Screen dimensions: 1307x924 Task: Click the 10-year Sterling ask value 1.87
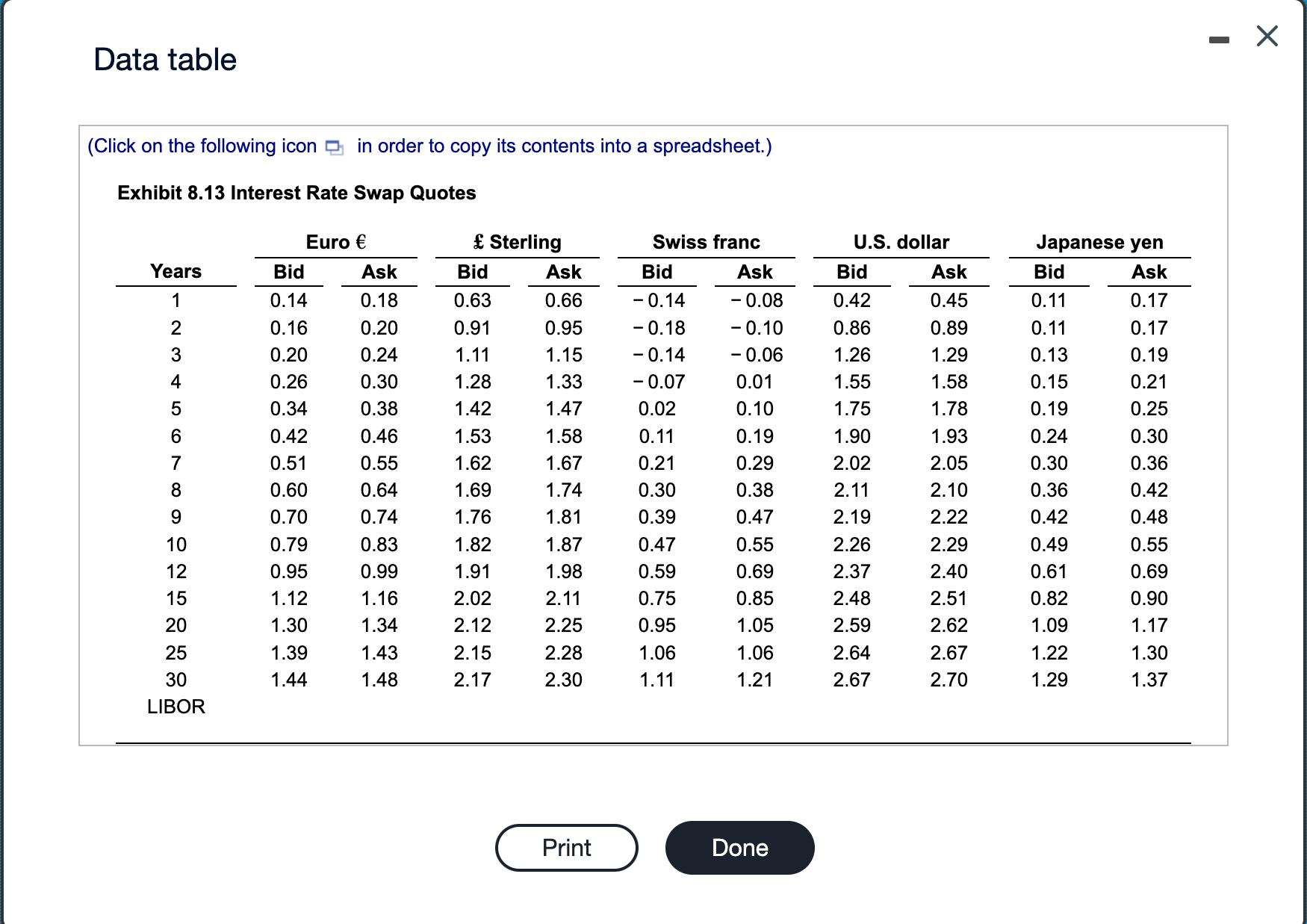tap(563, 545)
